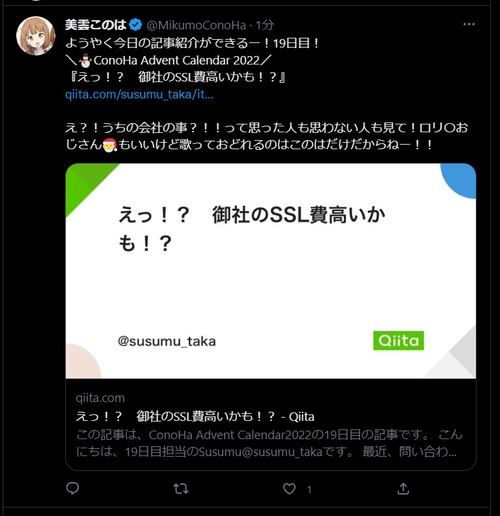Click the Santa emoji in the tweet text

point(109,145)
